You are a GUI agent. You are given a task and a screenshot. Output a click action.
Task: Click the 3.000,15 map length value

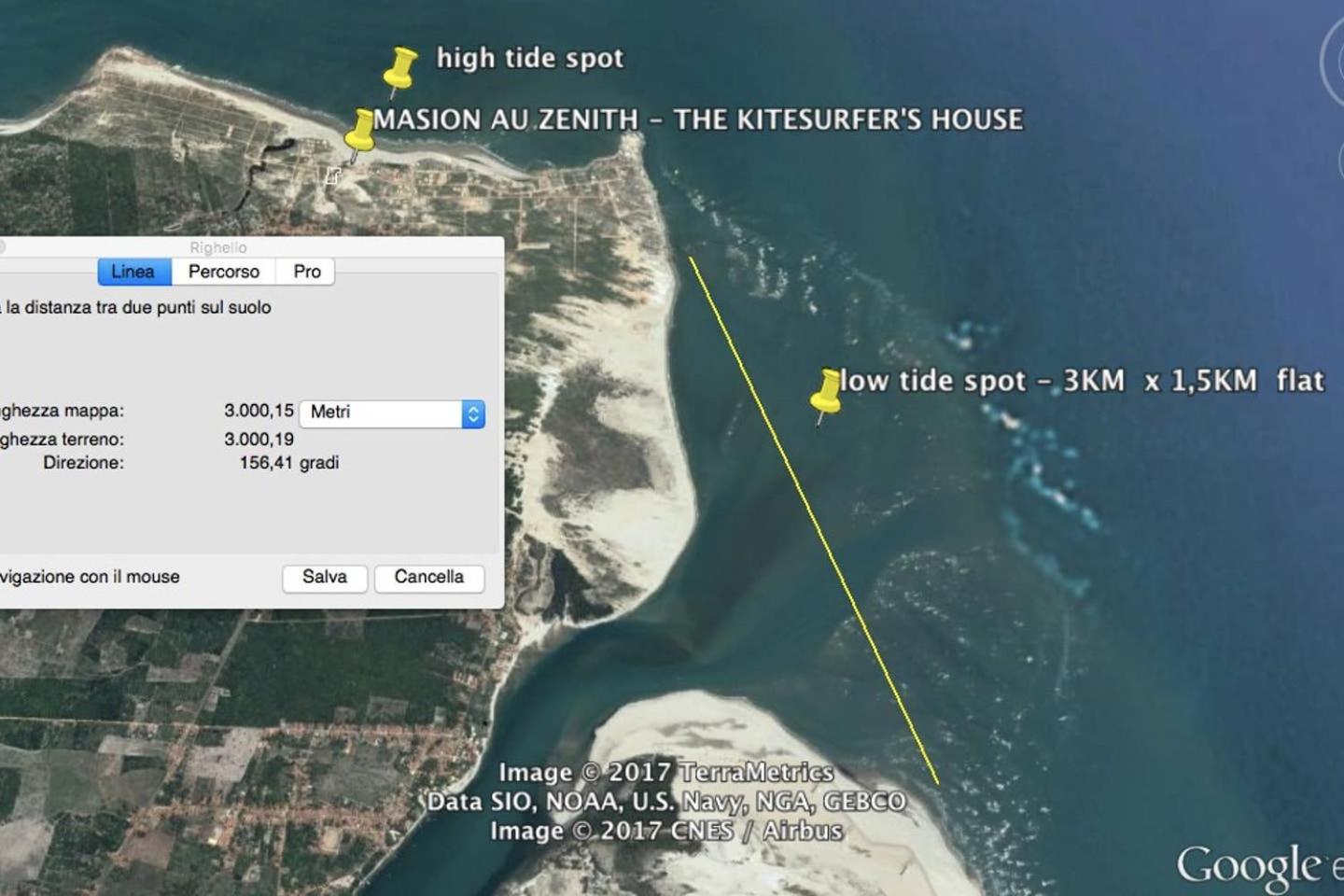(259, 411)
